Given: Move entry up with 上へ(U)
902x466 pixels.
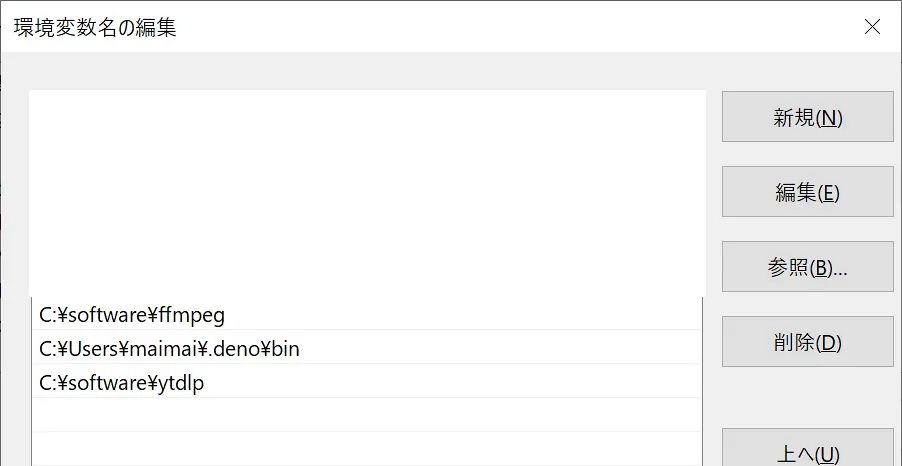Looking at the screenshot, I should (807, 452).
